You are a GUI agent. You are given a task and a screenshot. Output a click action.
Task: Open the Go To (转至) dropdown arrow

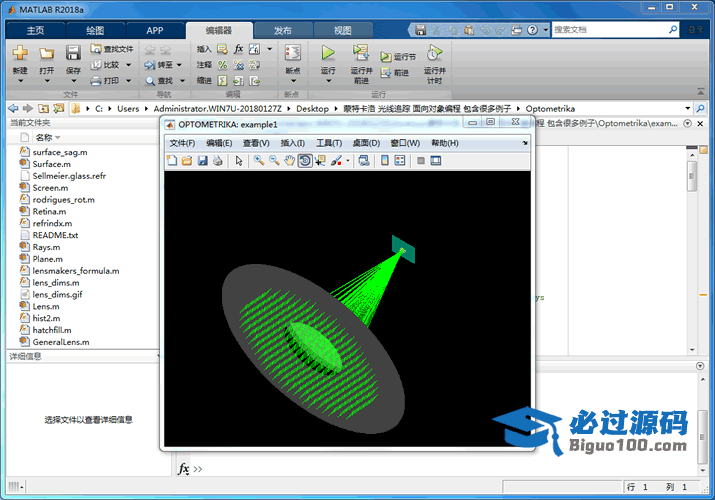tap(179, 65)
